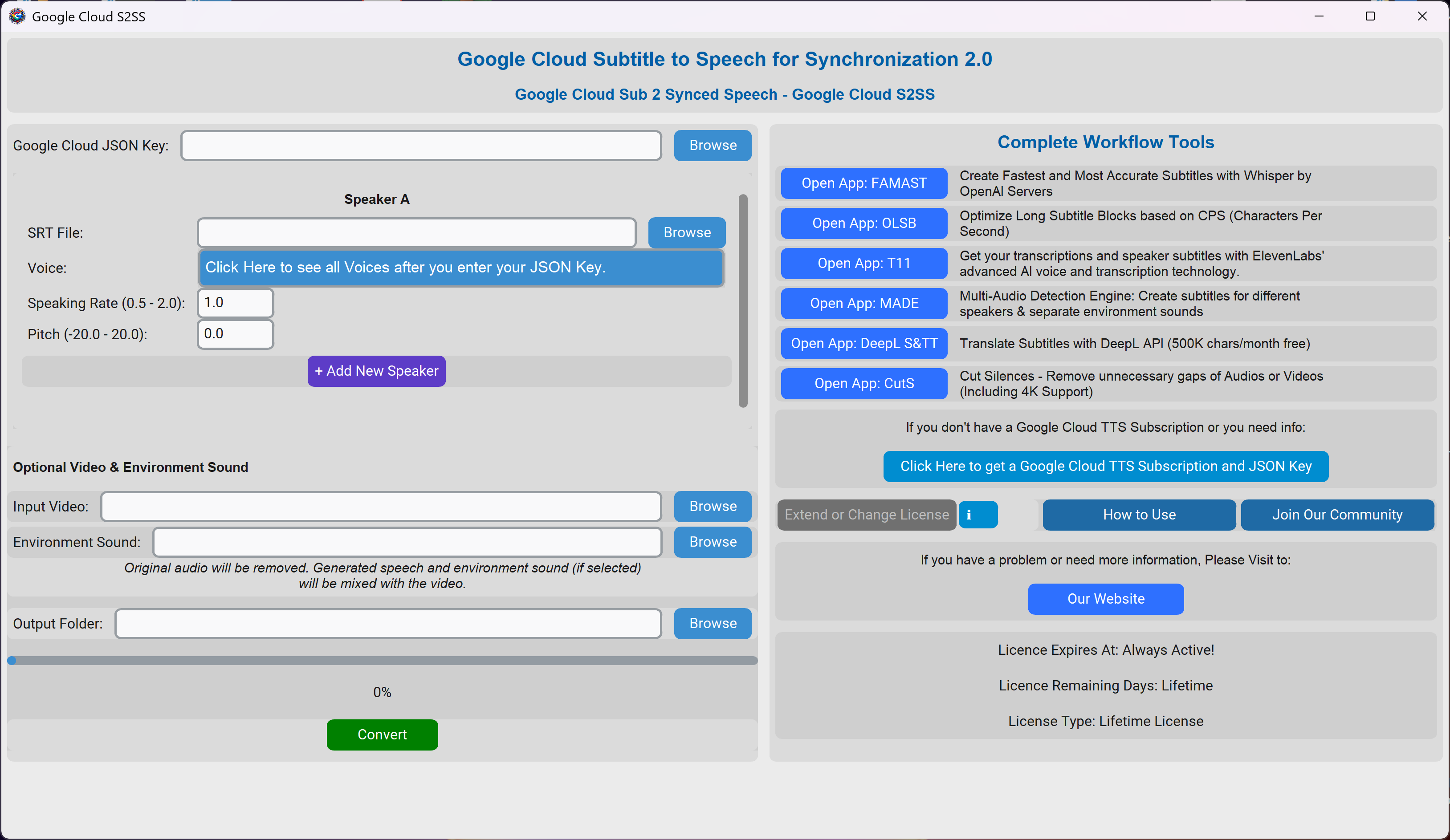Click the info icon beside Extend License
This screenshot has width=1450, height=840.
[x=978, y=514]
